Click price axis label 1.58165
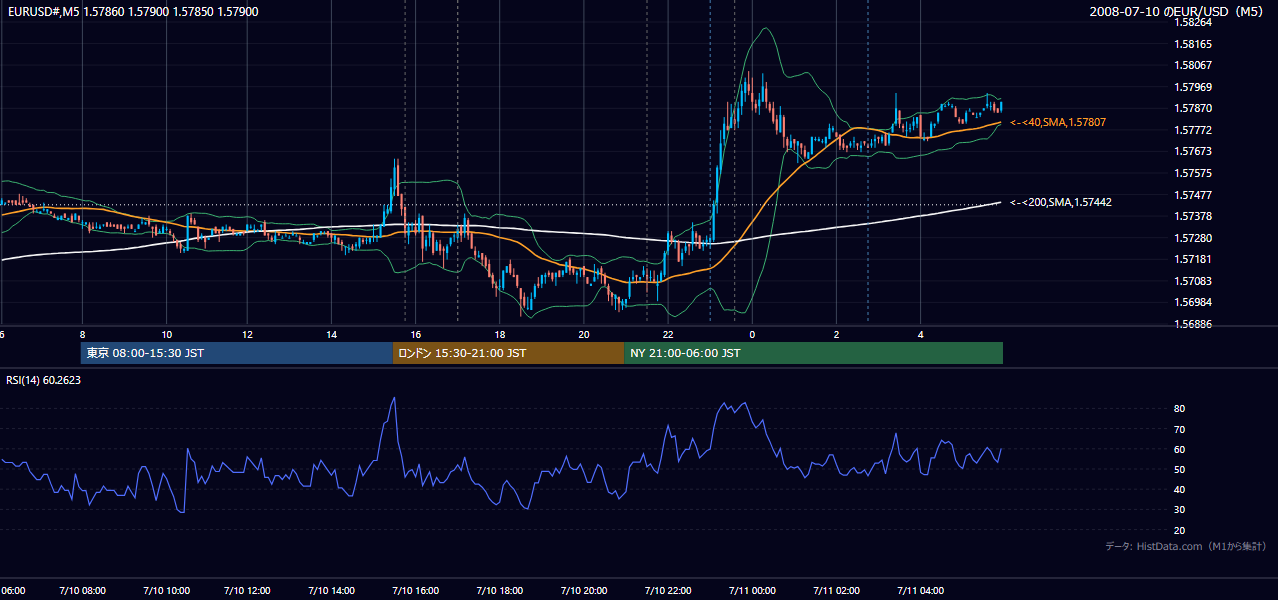The height and width of the screenshot is (600, 1278). coord(1193,44)
